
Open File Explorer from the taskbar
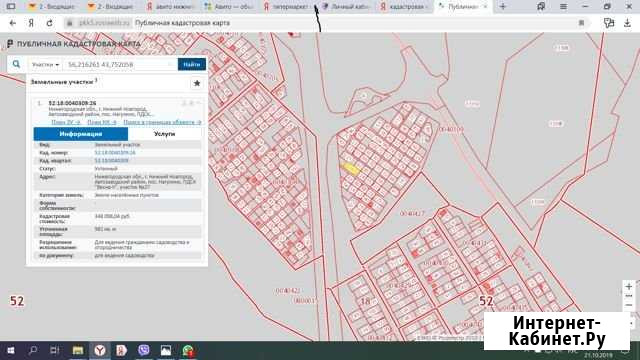(x=78, y=350)
